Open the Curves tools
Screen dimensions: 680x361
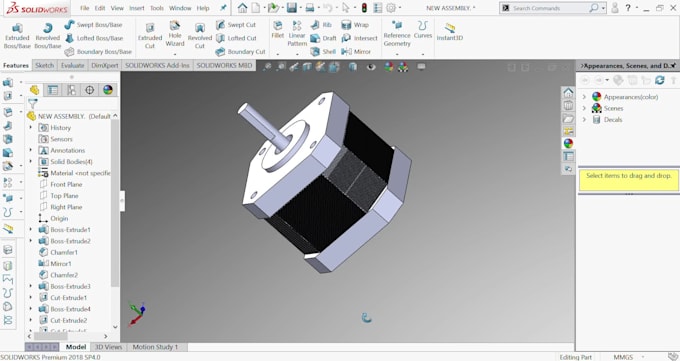[423, 30]
